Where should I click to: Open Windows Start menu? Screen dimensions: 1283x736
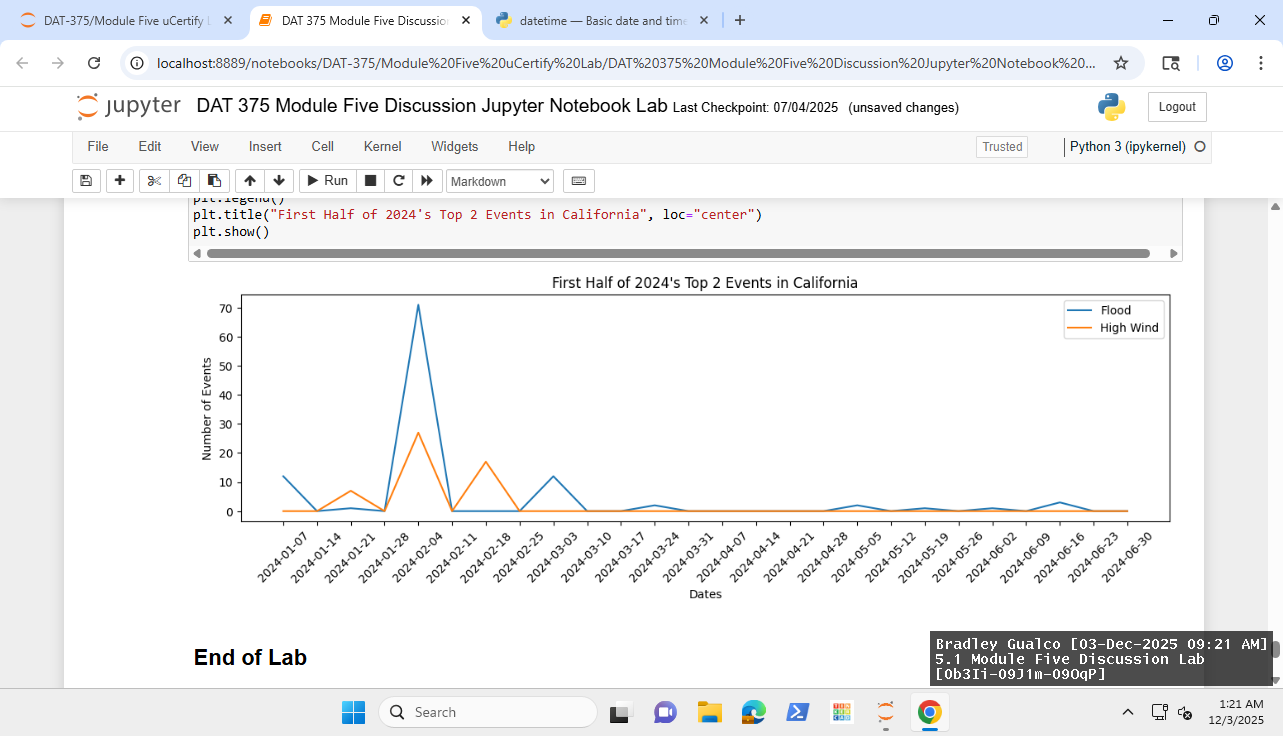click(x=353, y=712)
